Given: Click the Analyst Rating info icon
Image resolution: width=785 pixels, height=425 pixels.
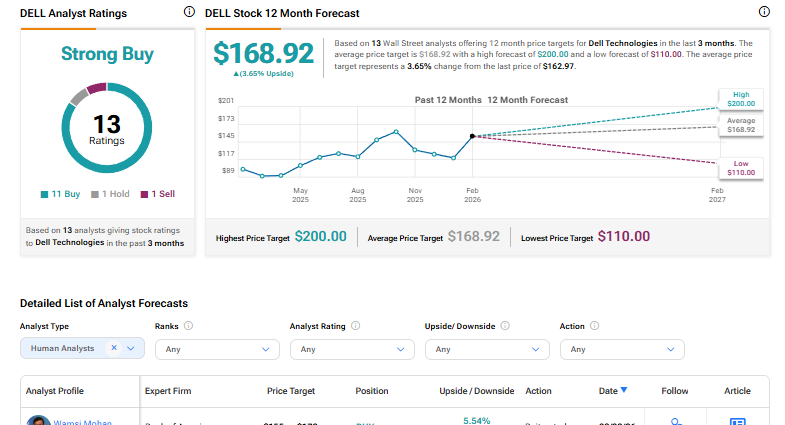Looking at the screenshot, I should 356,326.
